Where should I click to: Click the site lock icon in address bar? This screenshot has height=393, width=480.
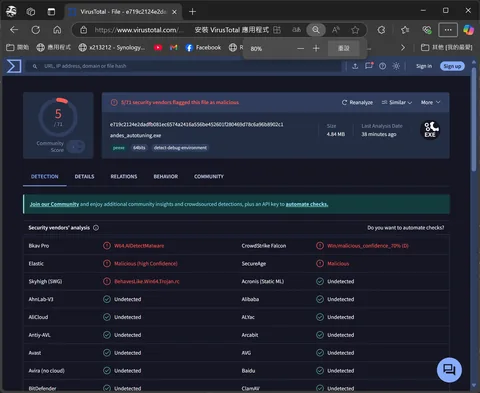point(84,30)
